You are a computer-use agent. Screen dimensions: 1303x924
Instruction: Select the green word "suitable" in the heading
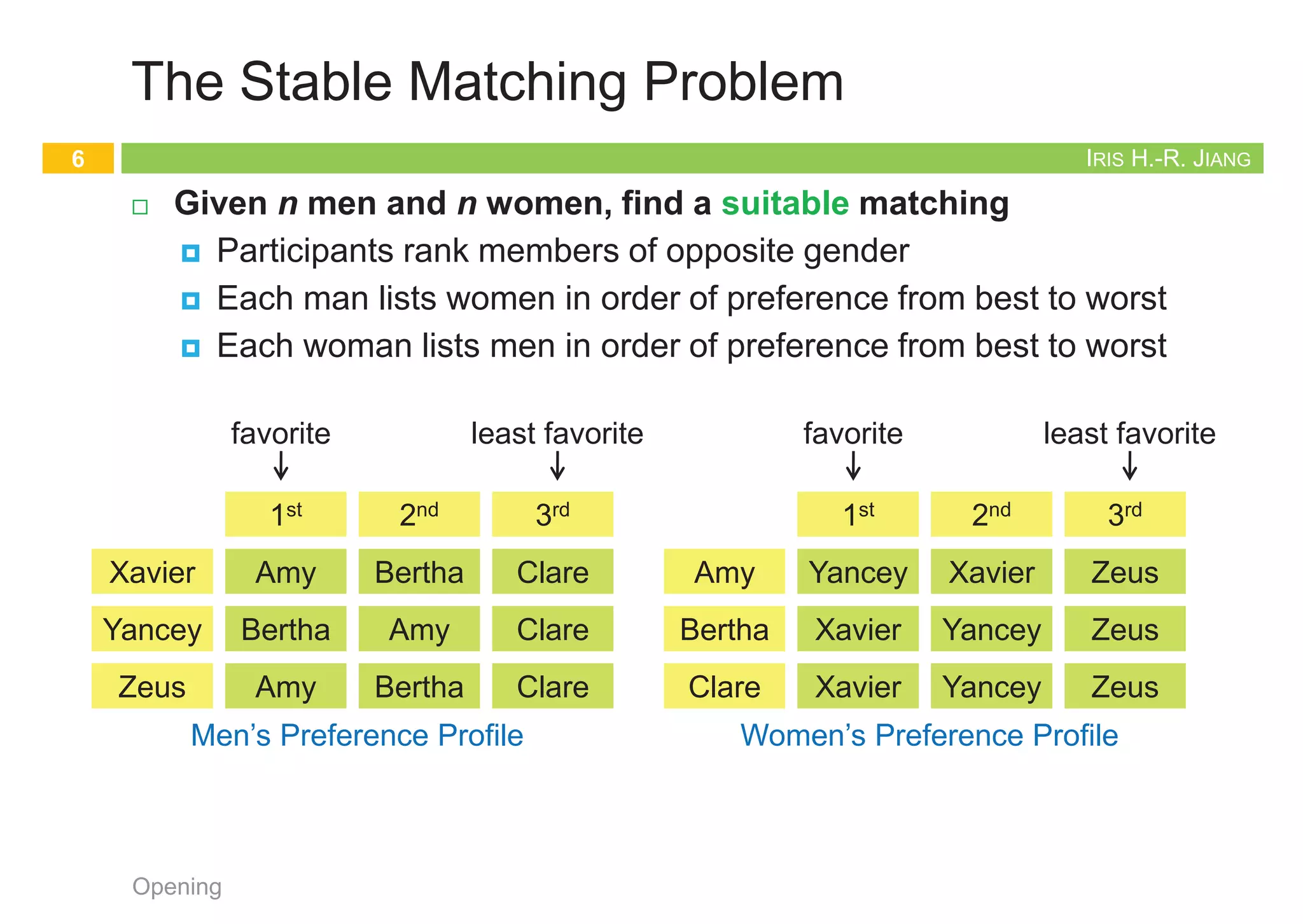[x=784, y=204]
